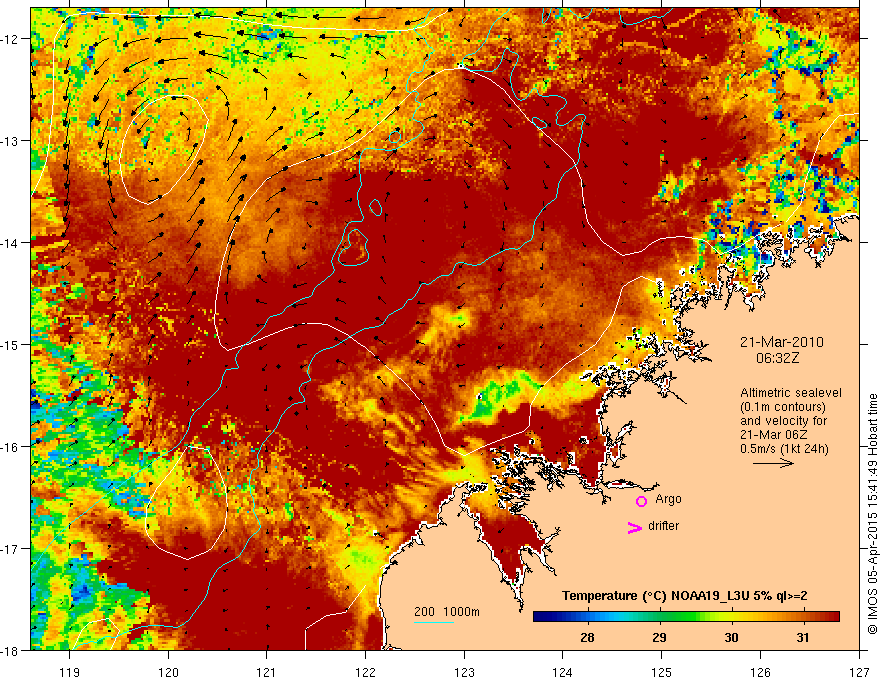Click the longitude label 127
The width and height of the screenshot is (880, 680).
(x=859, y=672)
